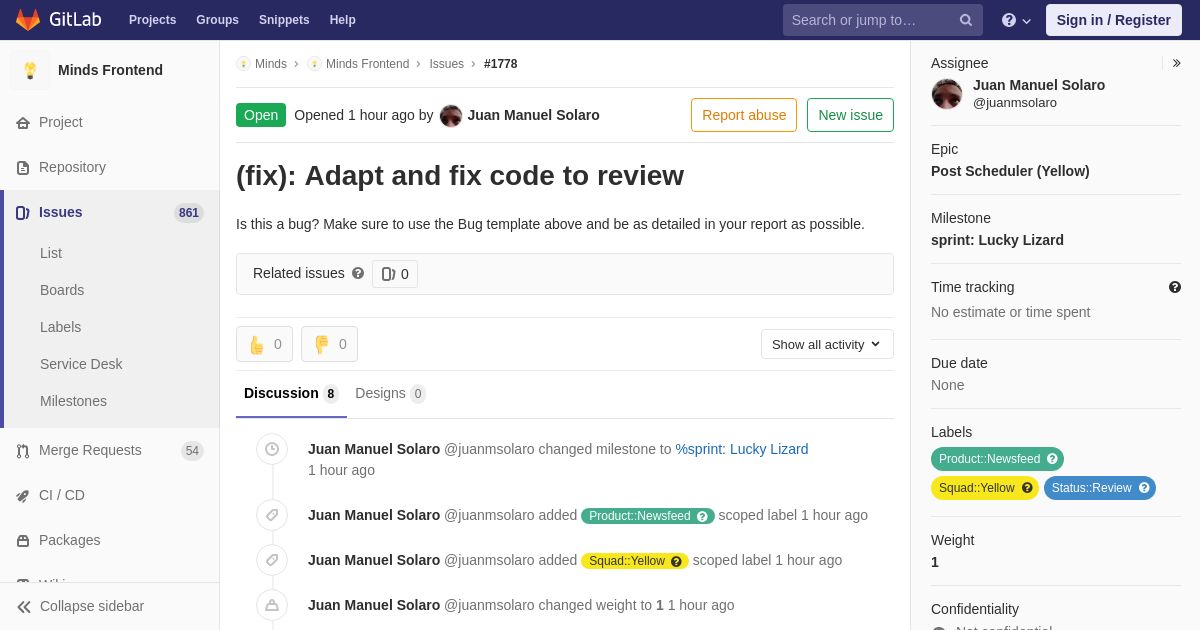This screenshot has width=1200, height=630.
Task: Click Time tracking help icon
Action: coord(1174,287)
